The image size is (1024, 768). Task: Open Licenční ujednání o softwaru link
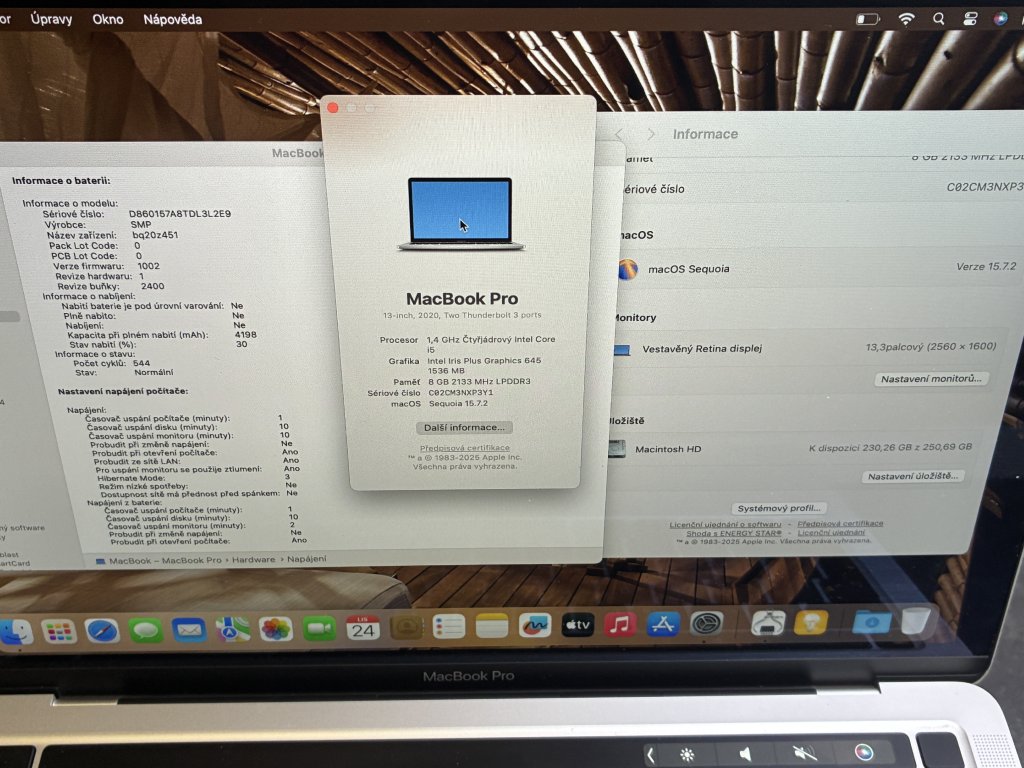point(725,524)
